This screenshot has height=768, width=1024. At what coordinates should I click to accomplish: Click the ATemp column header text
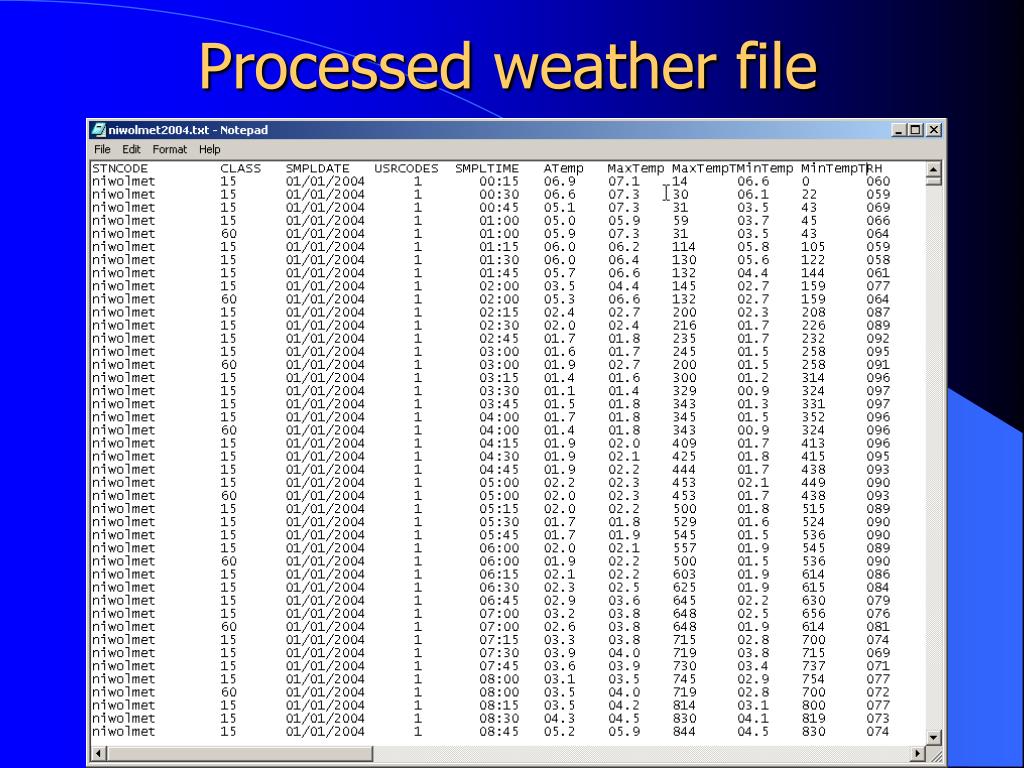pyautogui.click(x=564, y=168)
